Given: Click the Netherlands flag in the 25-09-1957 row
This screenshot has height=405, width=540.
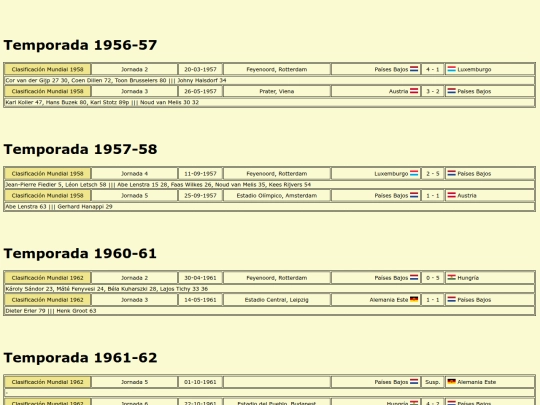Looking at the screenshot, I should [x=414, y=195].
